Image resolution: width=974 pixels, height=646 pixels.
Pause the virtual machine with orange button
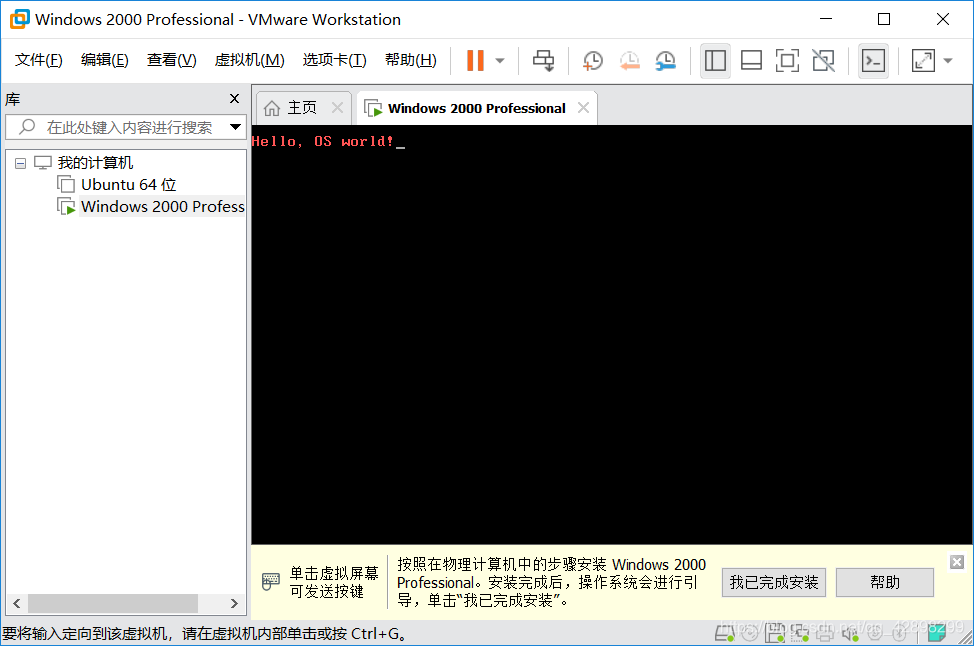click(475, 60)
